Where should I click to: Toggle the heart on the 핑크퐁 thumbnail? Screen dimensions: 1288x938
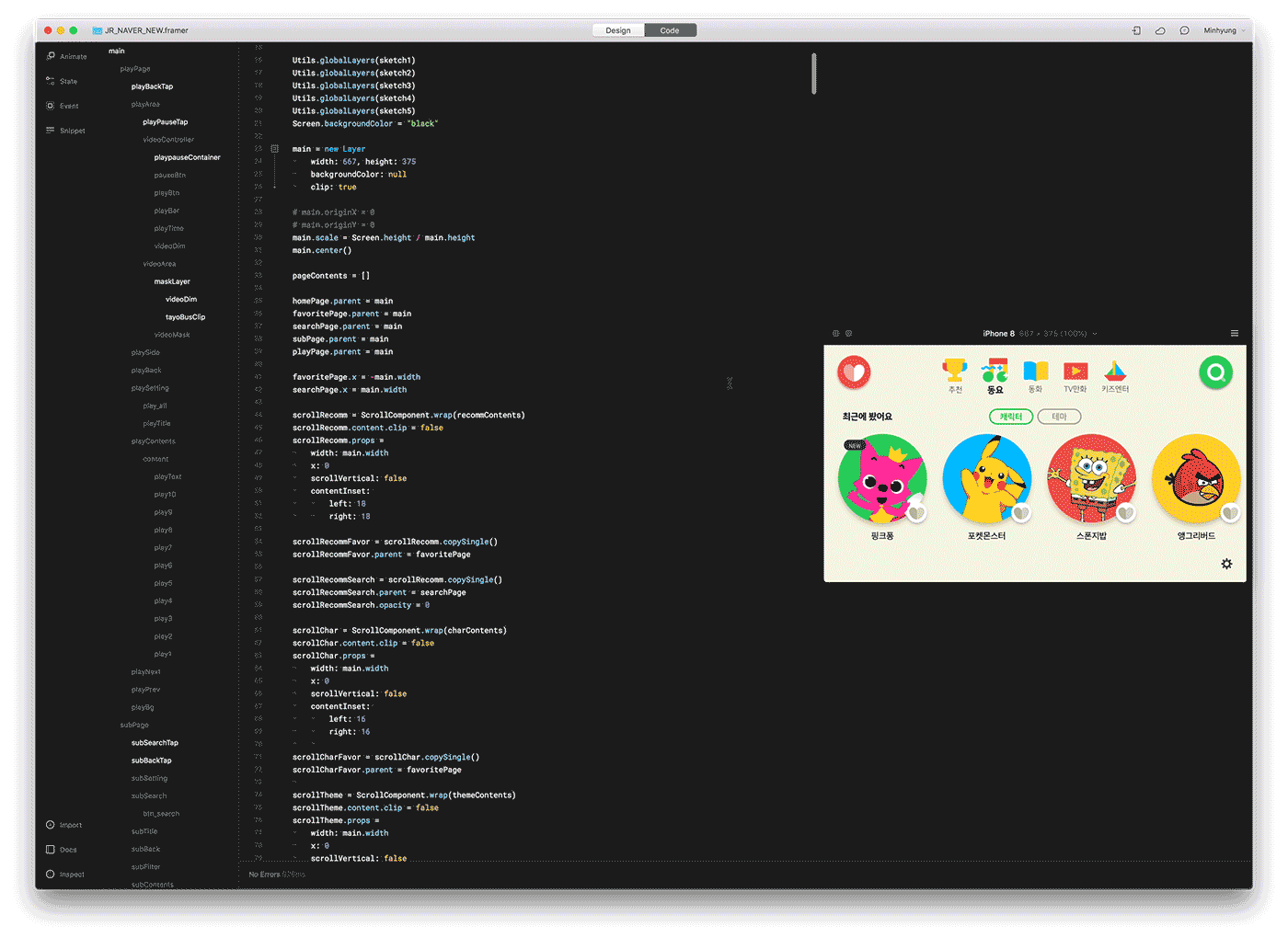click(x=916, y=513)
